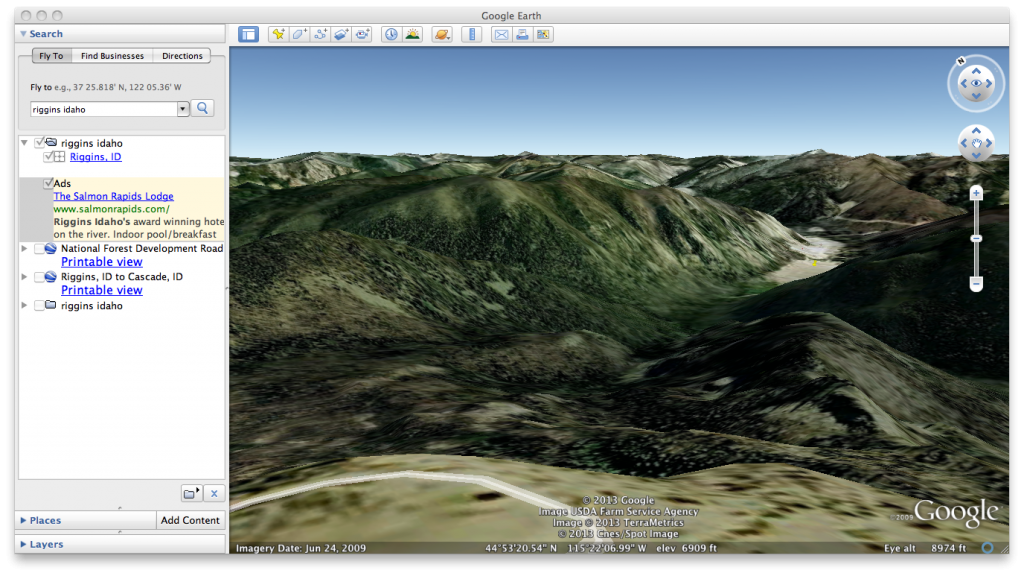Open Printable view under National Forest Road
Image resolution: width=1024 pixels, height=575 pixels.
[x=102, y=262]
